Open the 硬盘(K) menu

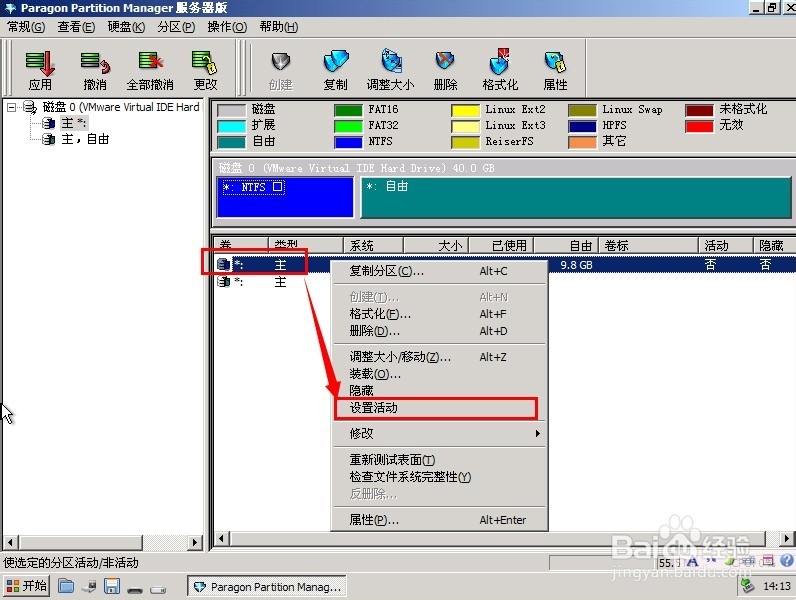tap(126, 27)
